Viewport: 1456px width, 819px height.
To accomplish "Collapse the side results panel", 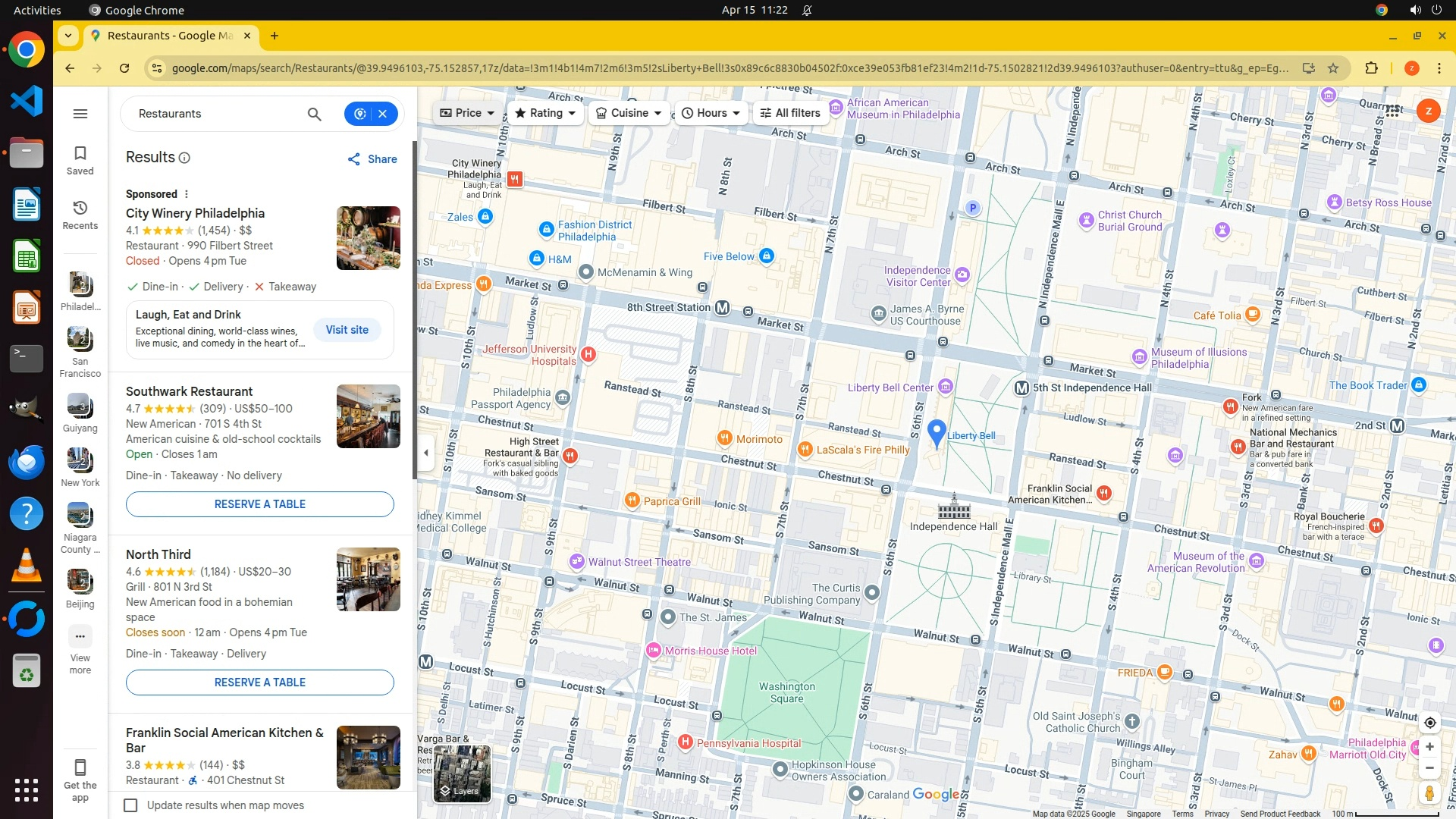I will coord(426,453).
